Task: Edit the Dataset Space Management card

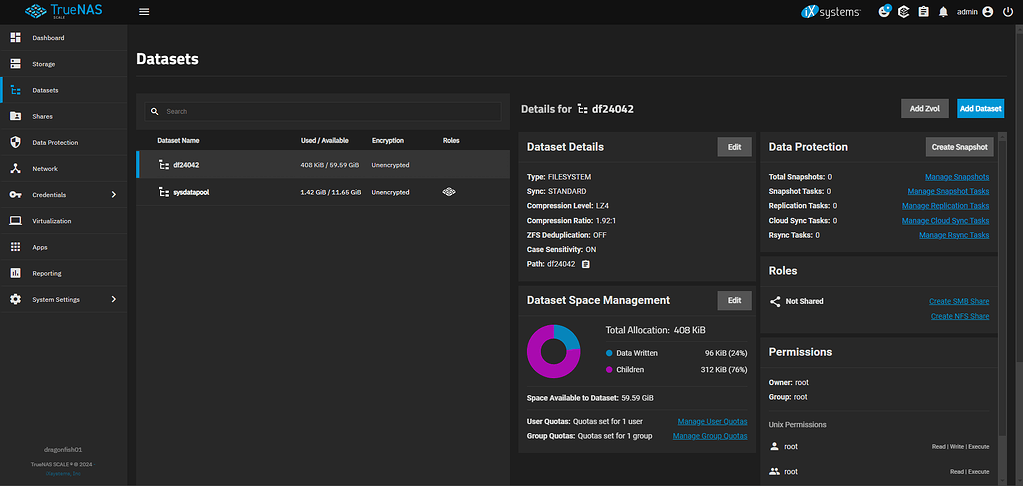Action: (x=735, y=300)
